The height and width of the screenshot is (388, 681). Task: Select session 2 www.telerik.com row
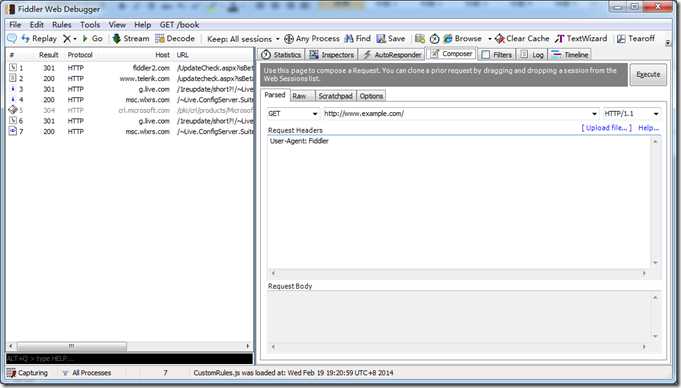click(x=130, y=79)
